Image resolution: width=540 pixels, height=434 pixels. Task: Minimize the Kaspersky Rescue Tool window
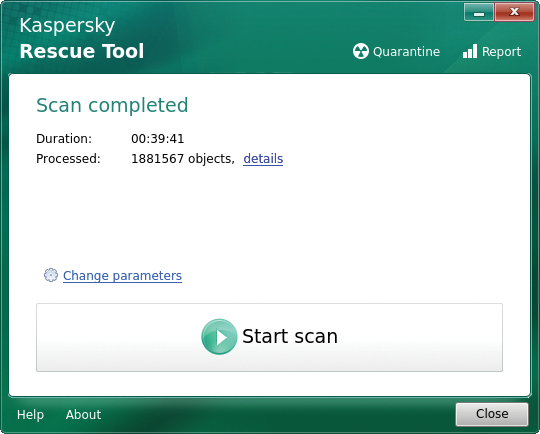tap(479, 13)
